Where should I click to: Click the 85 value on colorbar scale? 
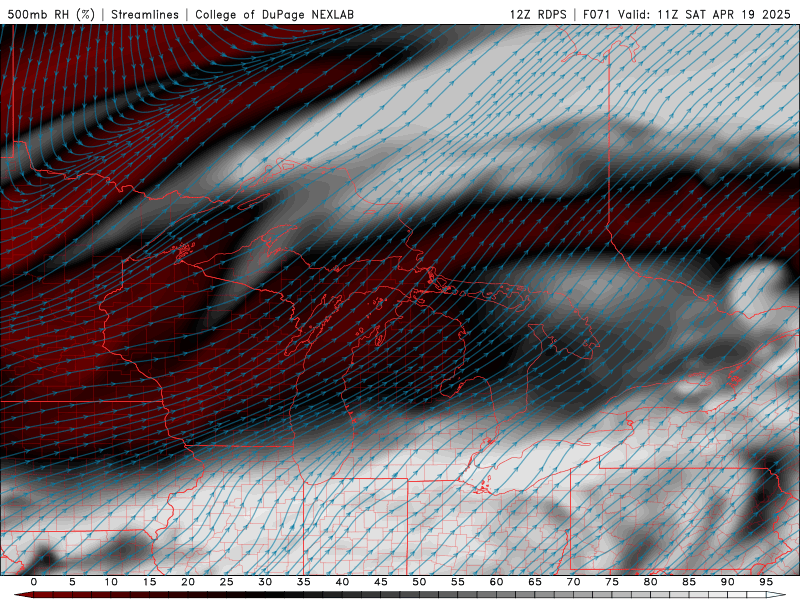tap(689, 582)
